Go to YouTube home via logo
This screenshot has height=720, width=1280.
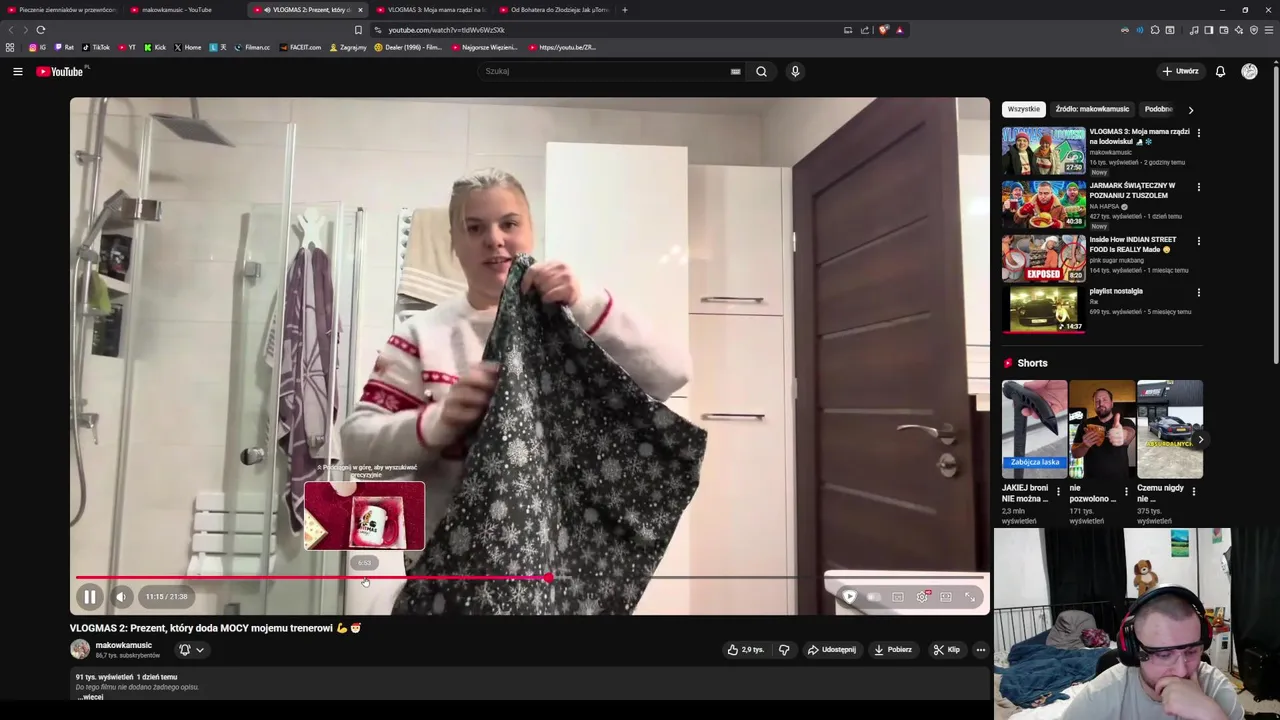point(60,71)
